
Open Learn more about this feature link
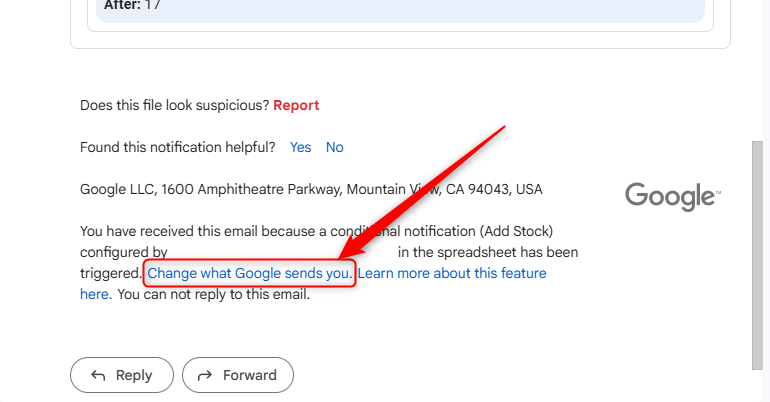tap(452, 273)
